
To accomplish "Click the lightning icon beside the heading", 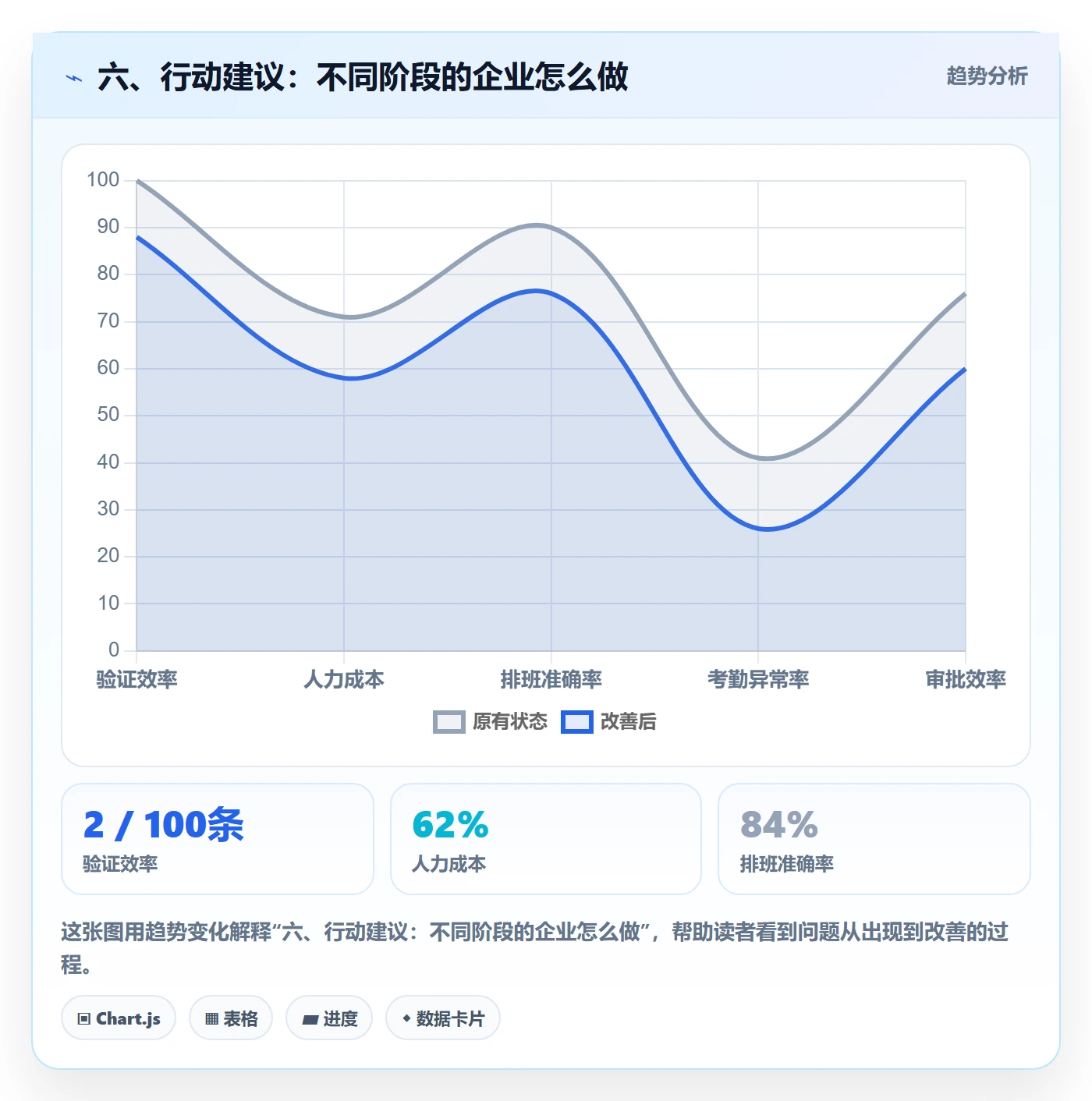I will [x=74, y=78].
